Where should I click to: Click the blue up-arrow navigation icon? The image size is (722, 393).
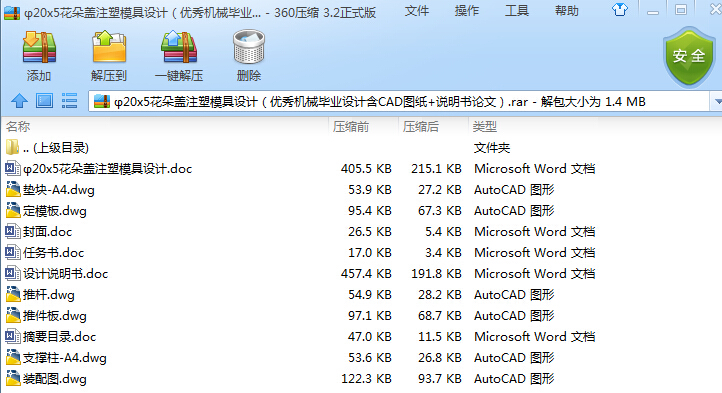coord(19,101)
